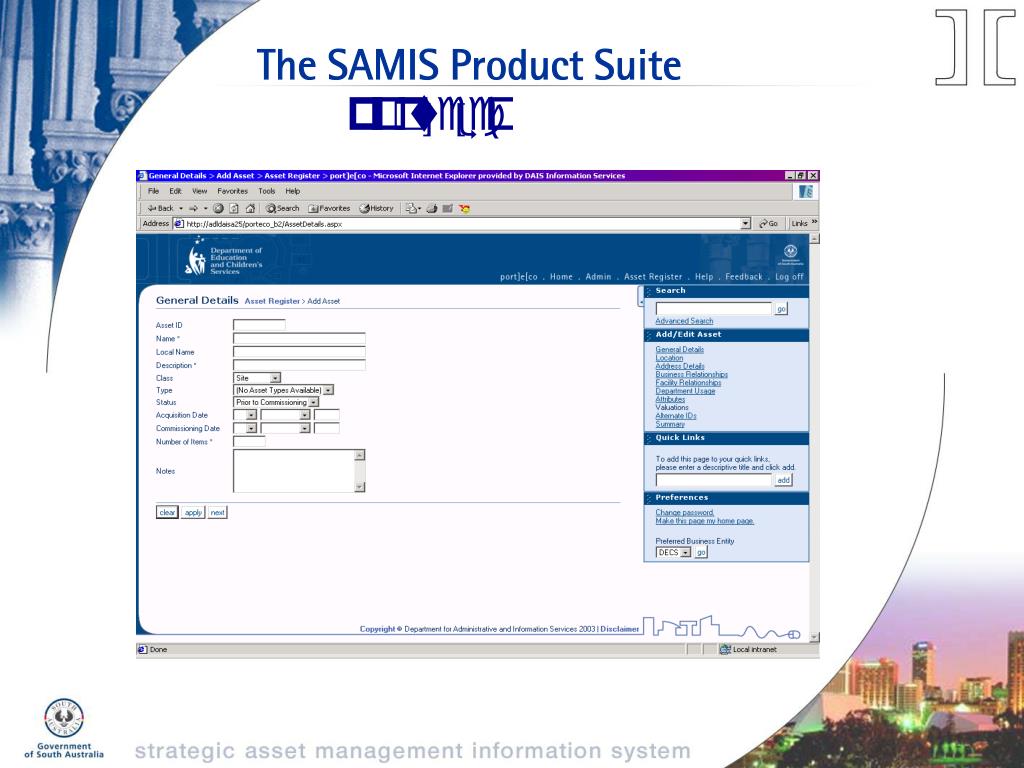The width and height of the screenshot is (1024, 768).
Task: Open the Commissioning Date day dropdown
Action: click(x=245, y=428)
